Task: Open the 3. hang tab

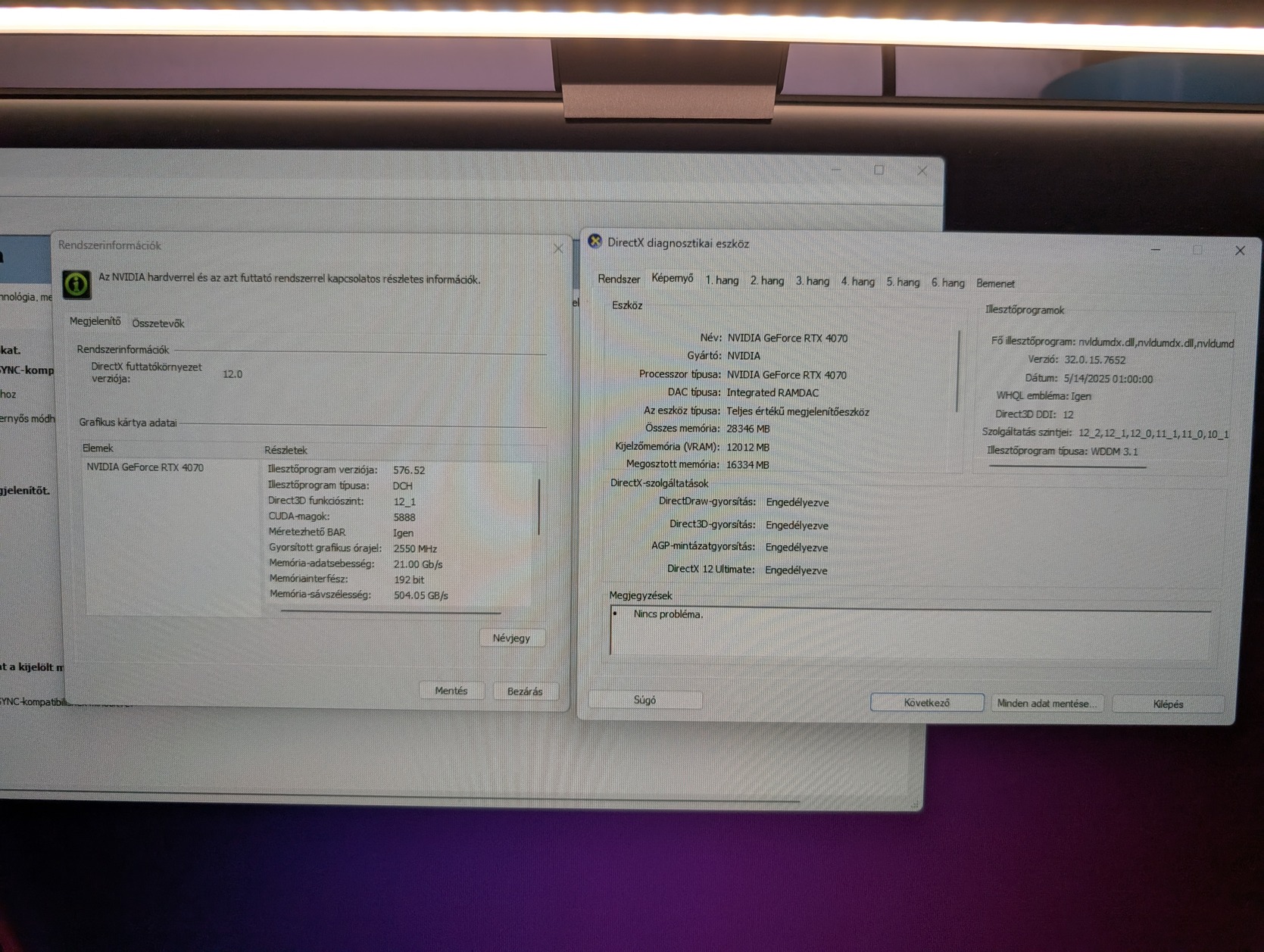Action: pos(813,281)
